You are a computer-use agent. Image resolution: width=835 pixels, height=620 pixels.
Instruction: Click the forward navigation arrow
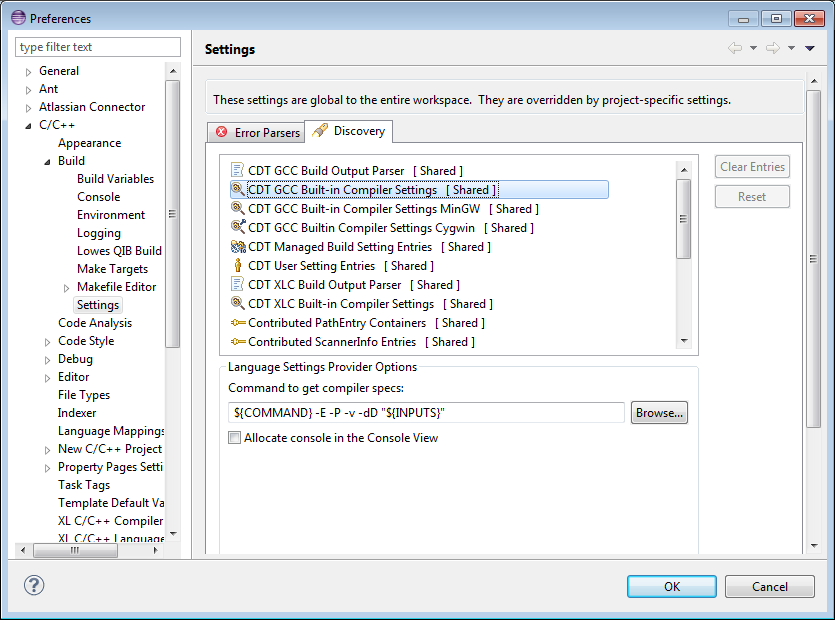[x=773, y=48]
